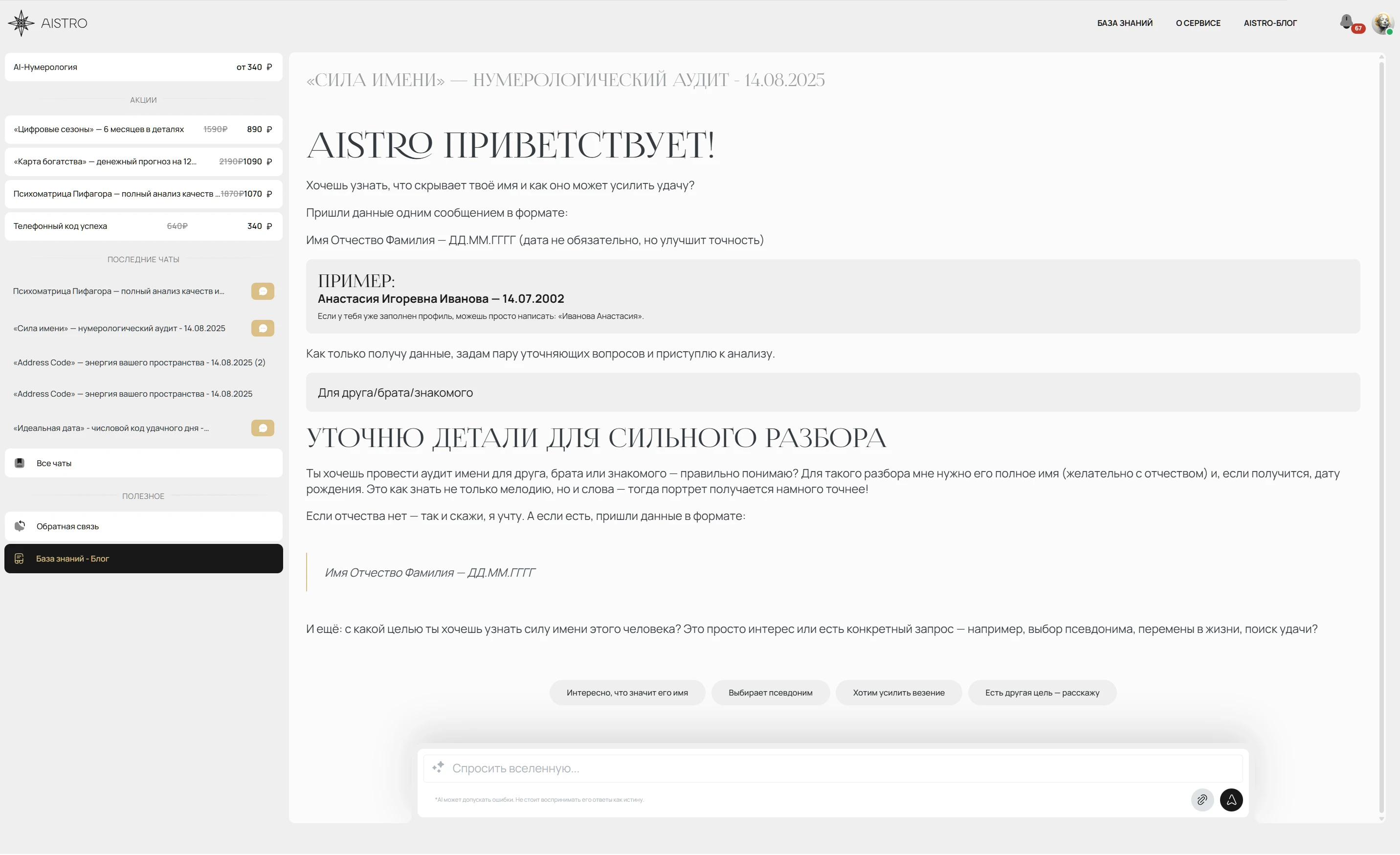The height and width of the screenshot is (855, 1400).
Task: Click strikethrough price 640₽
Action: [x=178, y=226]
